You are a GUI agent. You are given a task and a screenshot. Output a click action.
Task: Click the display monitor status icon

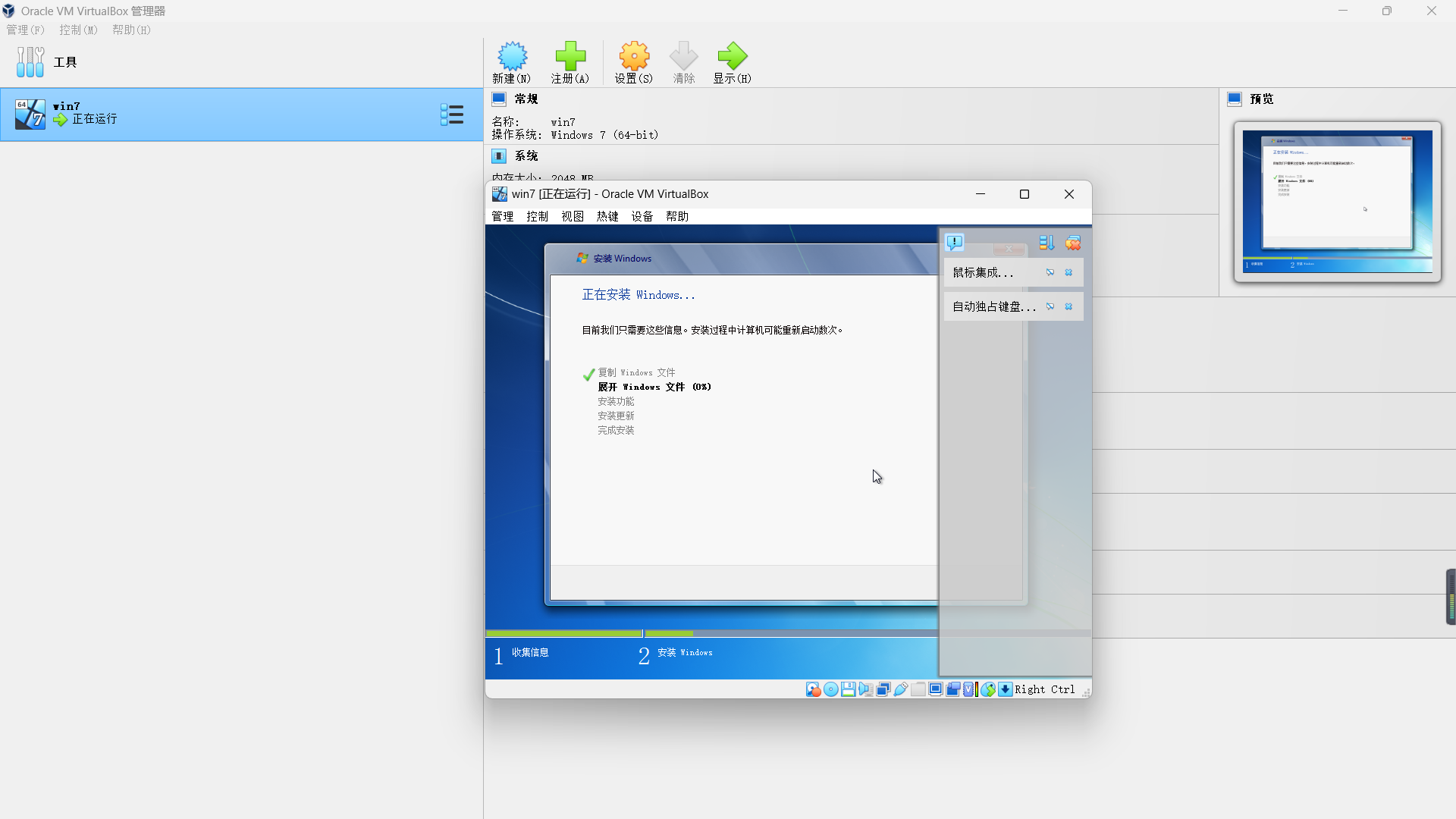pyautogui.click(x=936, y=689)
